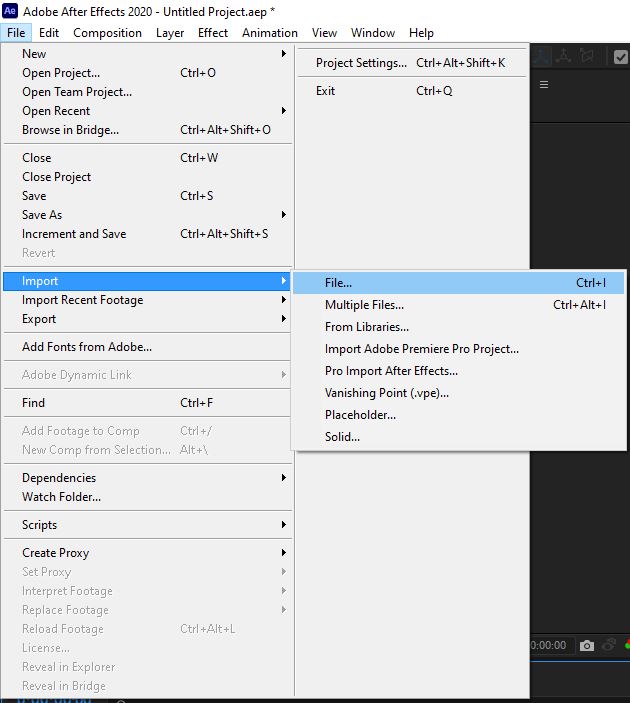Expand Import Recent Footage submenu arrow
Screen dimensions: 630x703
pyautogui.click(x=283, y=300)
